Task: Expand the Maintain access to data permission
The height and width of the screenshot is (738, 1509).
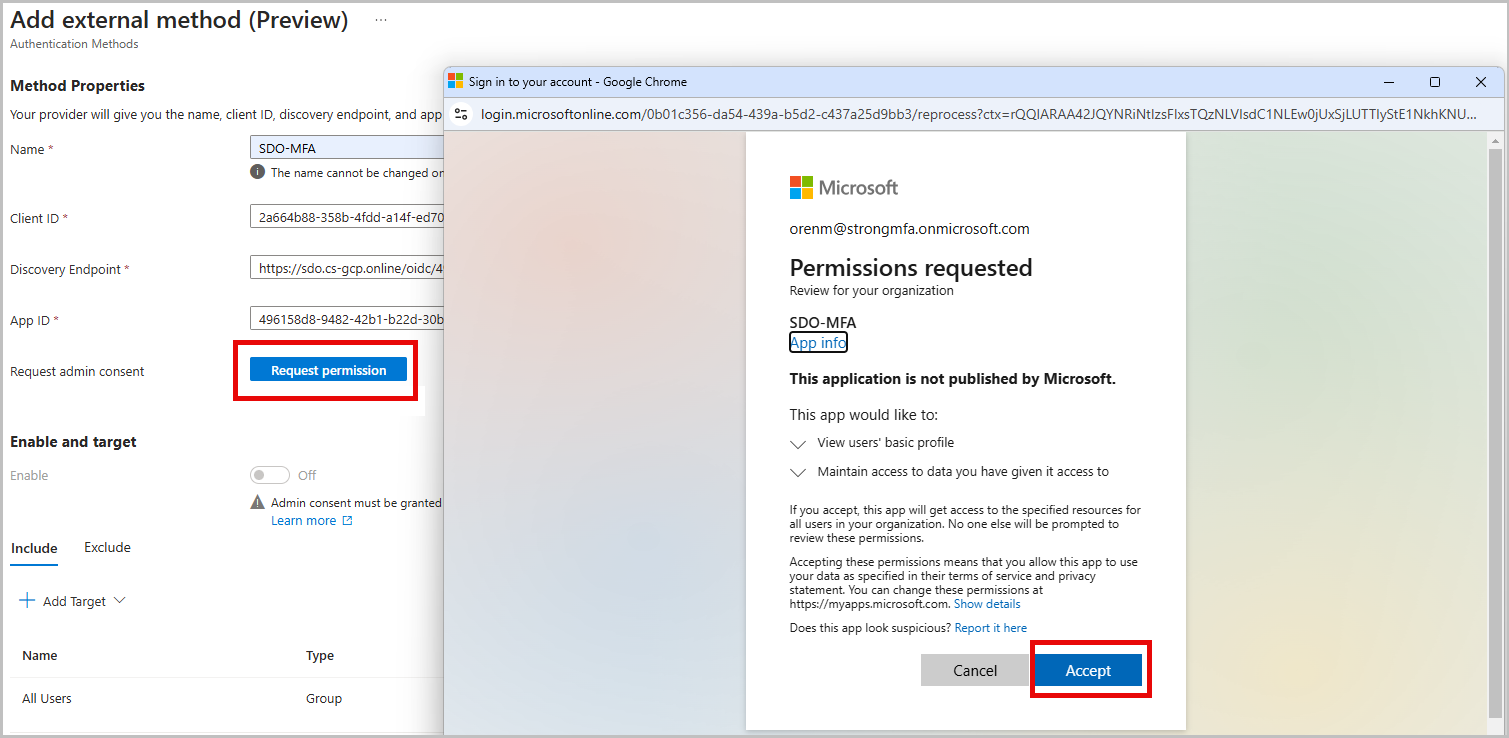Action: click(x=798, y=473)
